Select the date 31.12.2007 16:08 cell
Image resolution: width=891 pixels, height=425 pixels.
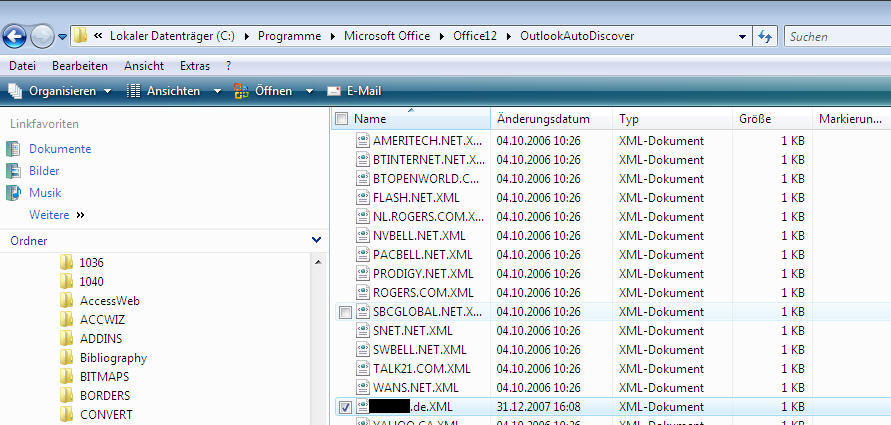click(x=539, y=407)
